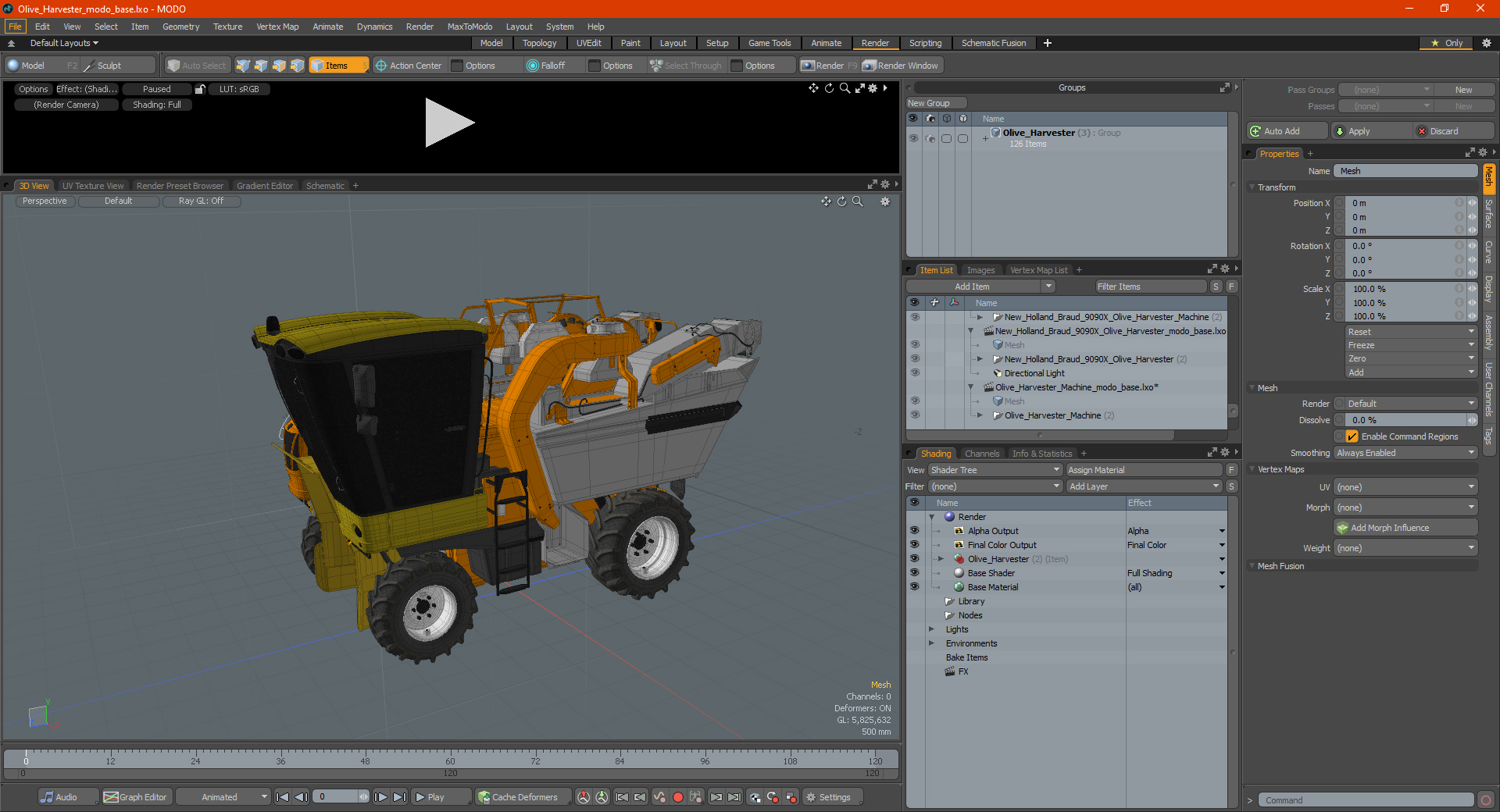Open UV vertex map dropdown
Viewport: 1500px width, 812px height.
pyautogui.click(x=1405, y=487)
